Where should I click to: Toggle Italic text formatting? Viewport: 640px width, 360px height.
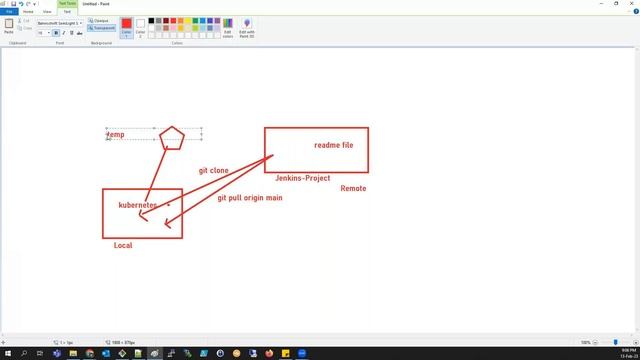point(64,33)
